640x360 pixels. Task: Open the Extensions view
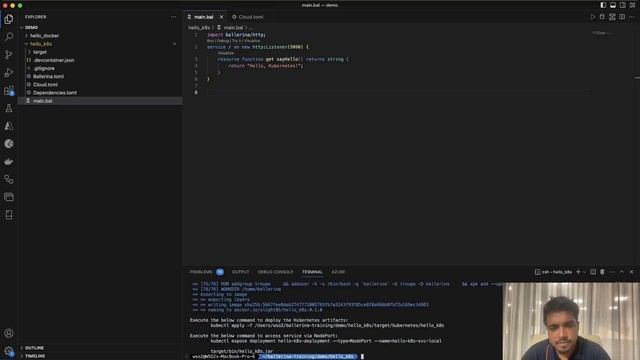coord(9,91)
